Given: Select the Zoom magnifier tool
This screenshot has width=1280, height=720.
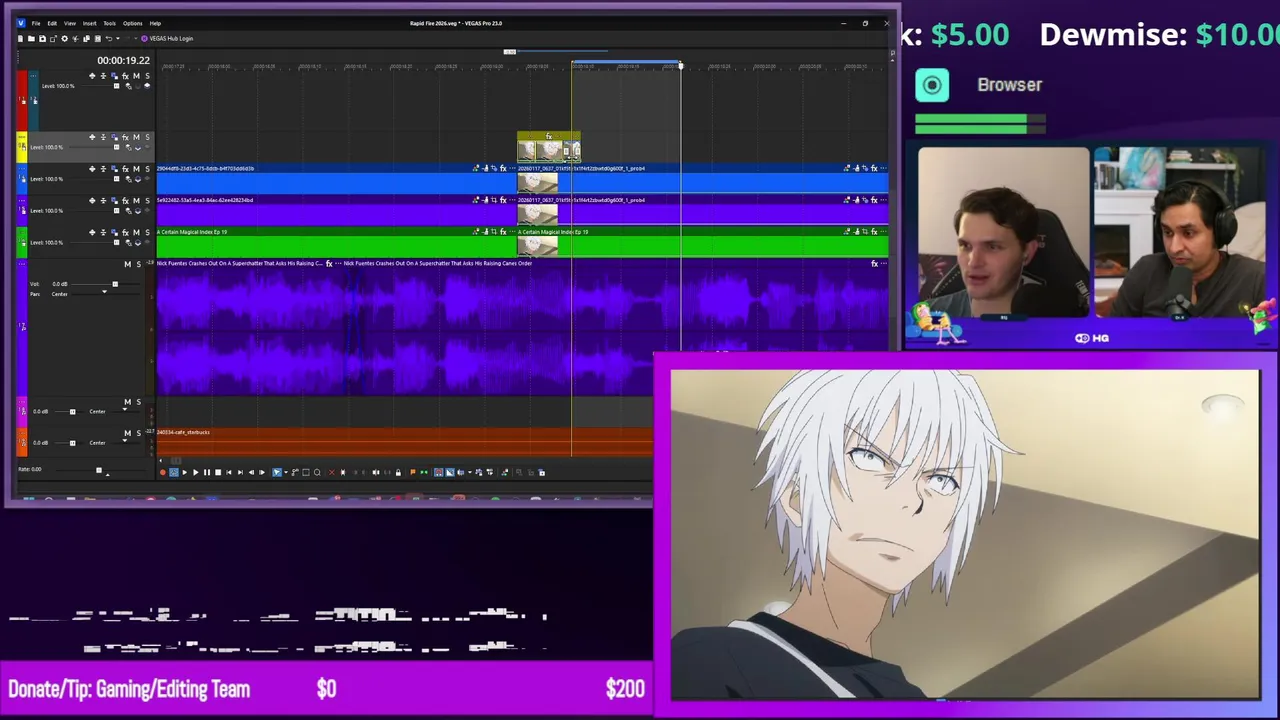Looking at the screenshot, I should 317,472.
